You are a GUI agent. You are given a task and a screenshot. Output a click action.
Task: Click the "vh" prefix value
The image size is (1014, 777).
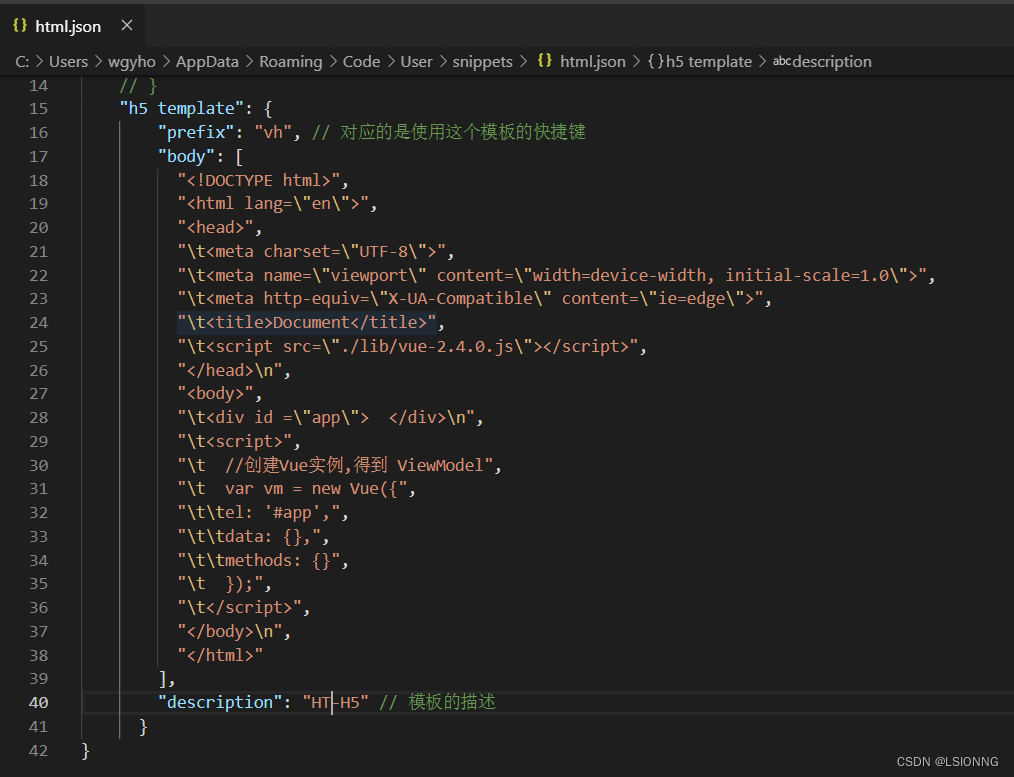click(x=273, y=133)
